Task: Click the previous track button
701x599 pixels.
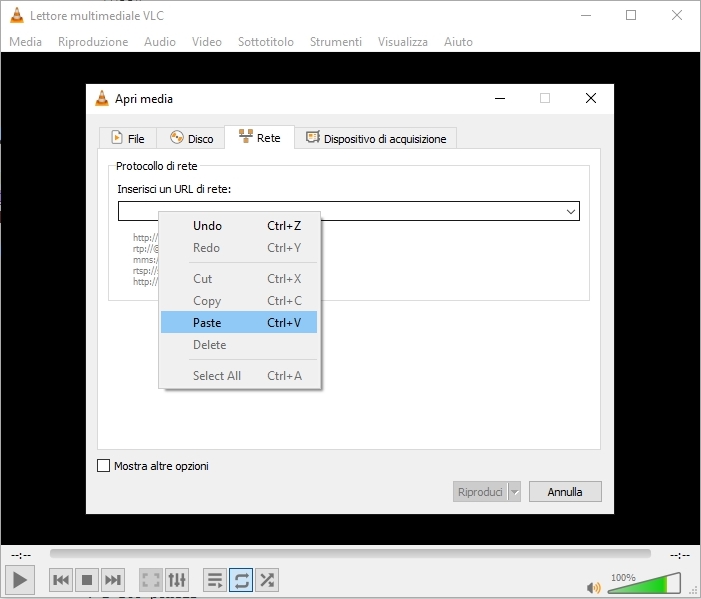Action: click(61, 580)
